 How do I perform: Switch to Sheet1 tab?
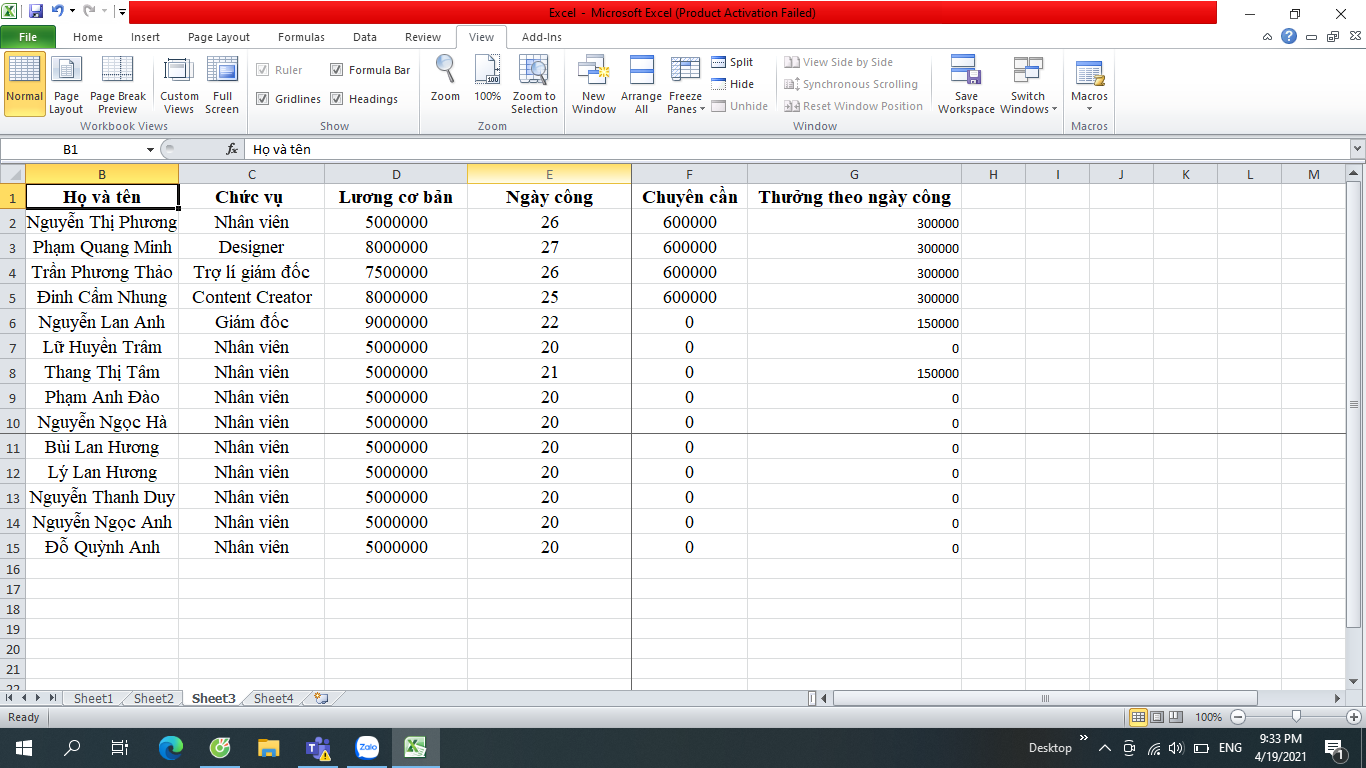(93, 698)
